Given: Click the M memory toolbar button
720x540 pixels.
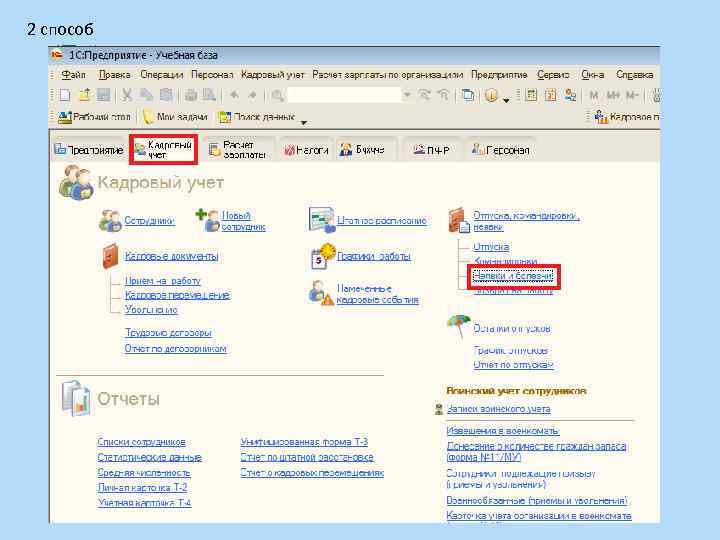Looking at the screenshot, I should click(x=594, y=95).
